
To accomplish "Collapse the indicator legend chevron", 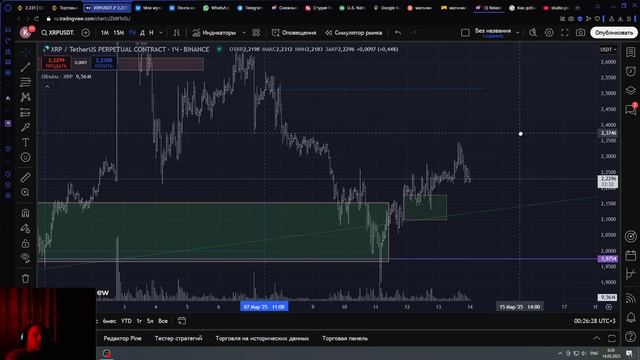I will [x=47, y=87].
